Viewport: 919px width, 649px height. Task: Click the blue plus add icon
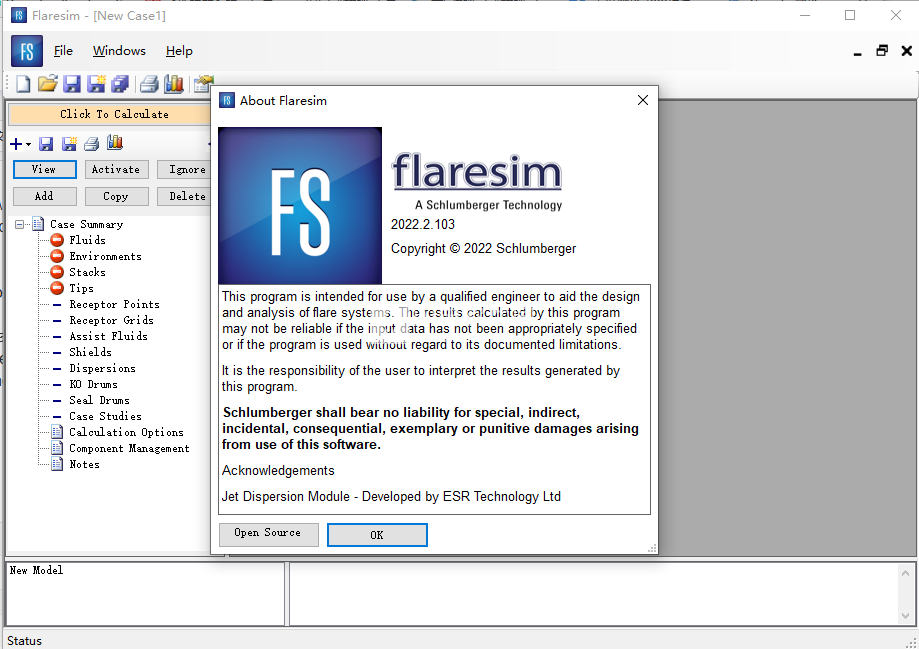[16, 144]
